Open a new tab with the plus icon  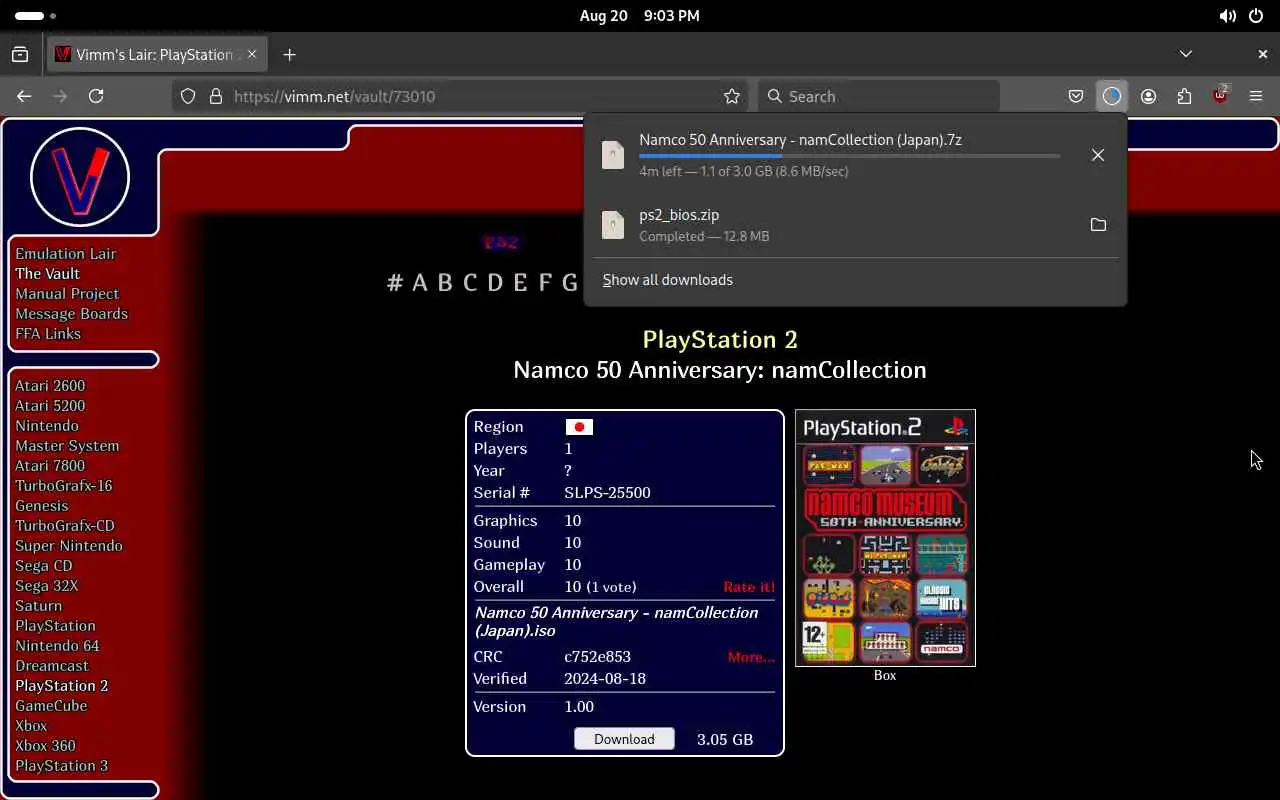(289, 54)
